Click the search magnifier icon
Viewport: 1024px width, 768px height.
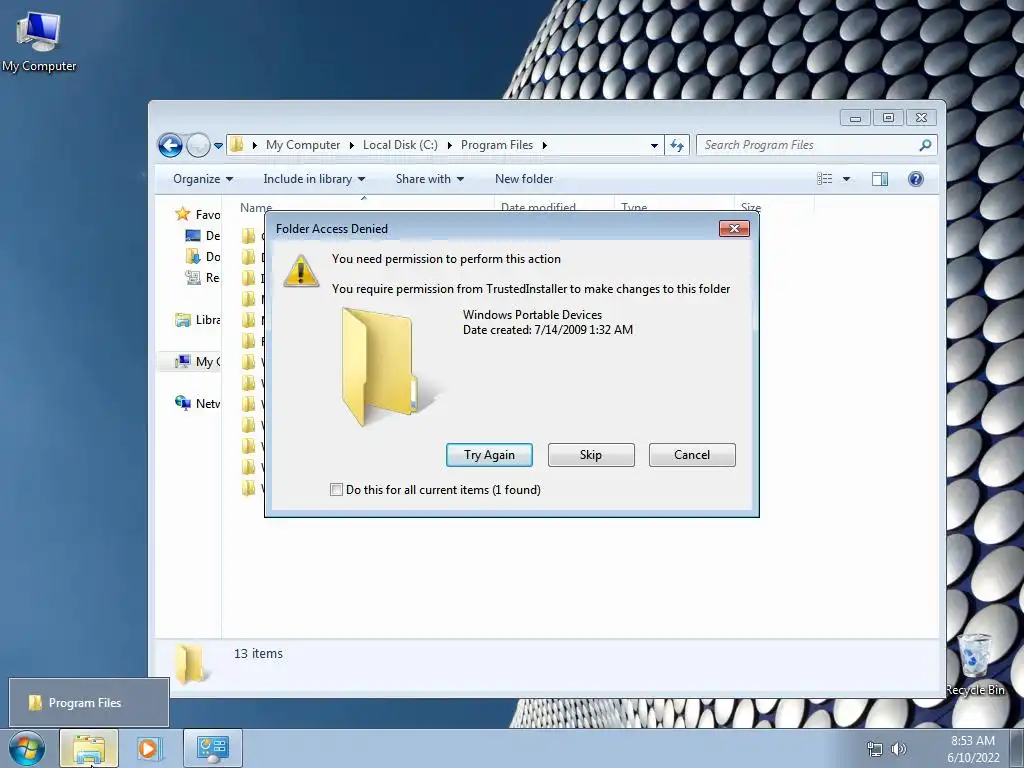coord(925,145)
